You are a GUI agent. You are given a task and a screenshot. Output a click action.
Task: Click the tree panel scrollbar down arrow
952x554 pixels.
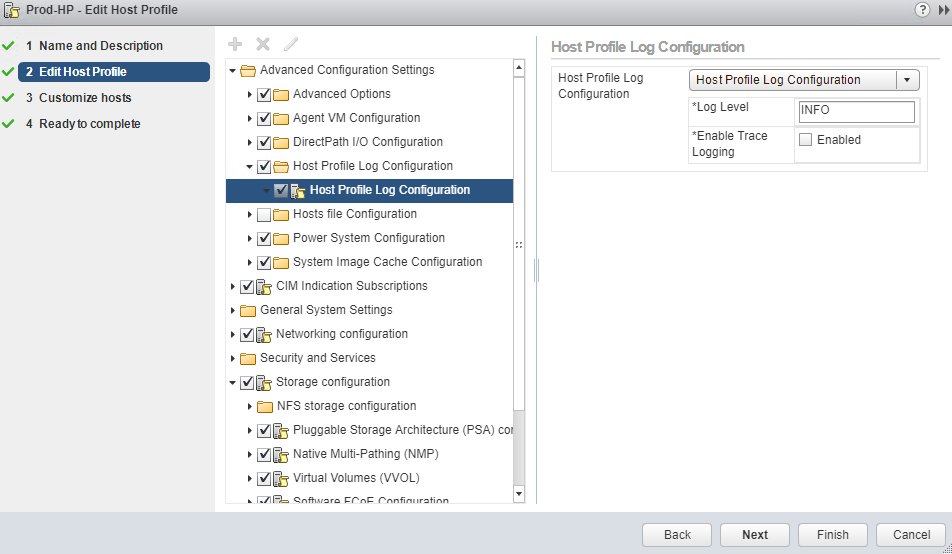coord(518,493)
